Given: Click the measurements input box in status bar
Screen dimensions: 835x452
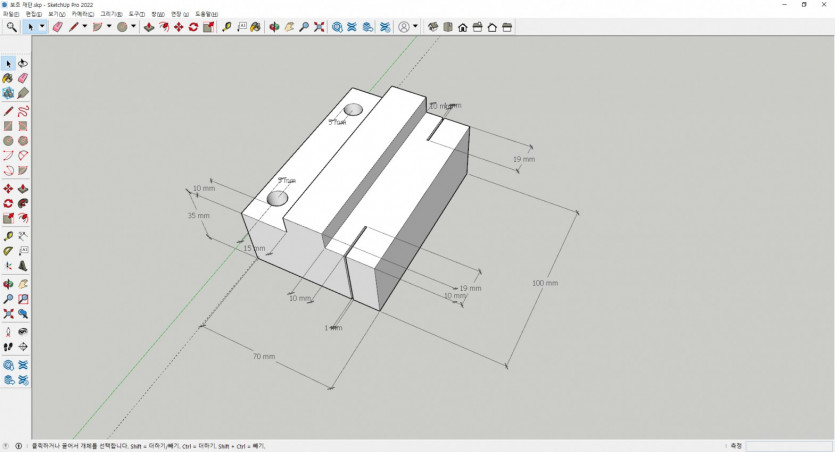Looking at the screenshot, I should click(788, 446).
